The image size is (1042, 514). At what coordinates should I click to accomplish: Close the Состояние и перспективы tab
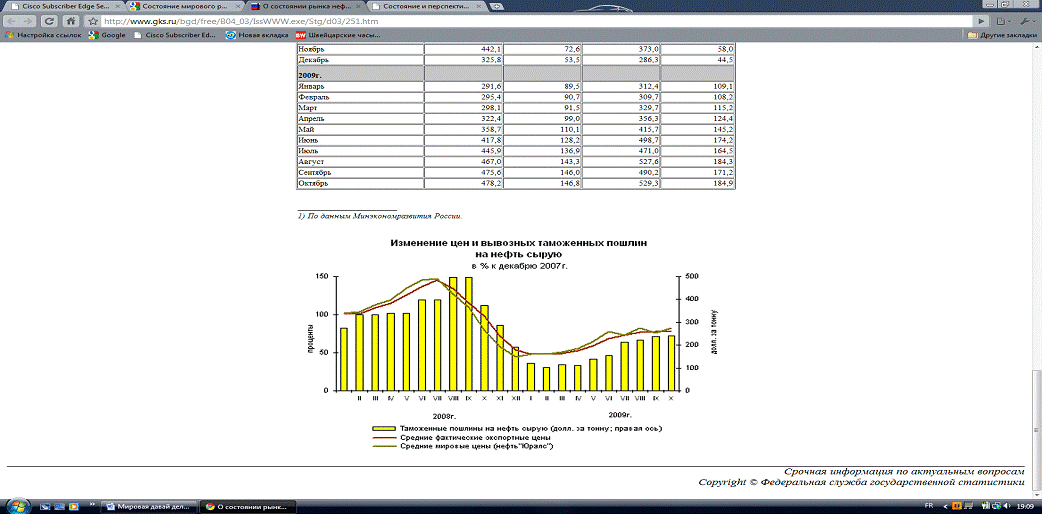(478, 6)
